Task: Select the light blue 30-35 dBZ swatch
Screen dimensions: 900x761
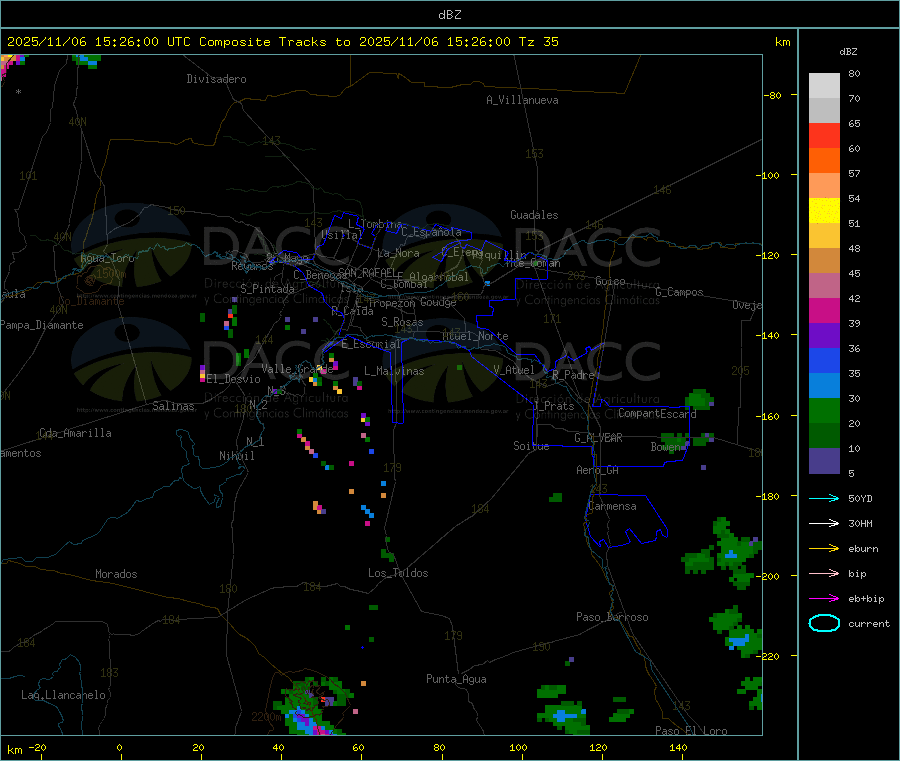Action: click(x=824, y=386)
